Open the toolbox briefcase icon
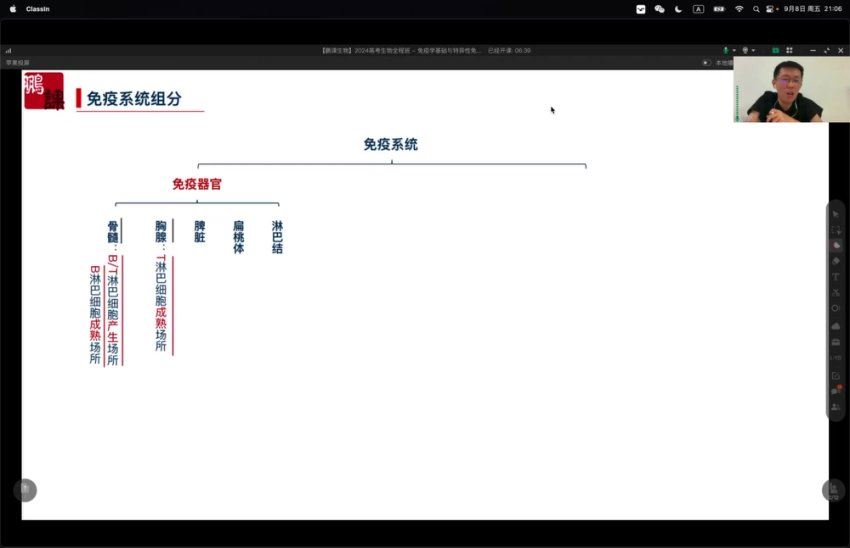Image resolution: width=850 pixels, height=548 pixels. (835, 341)
